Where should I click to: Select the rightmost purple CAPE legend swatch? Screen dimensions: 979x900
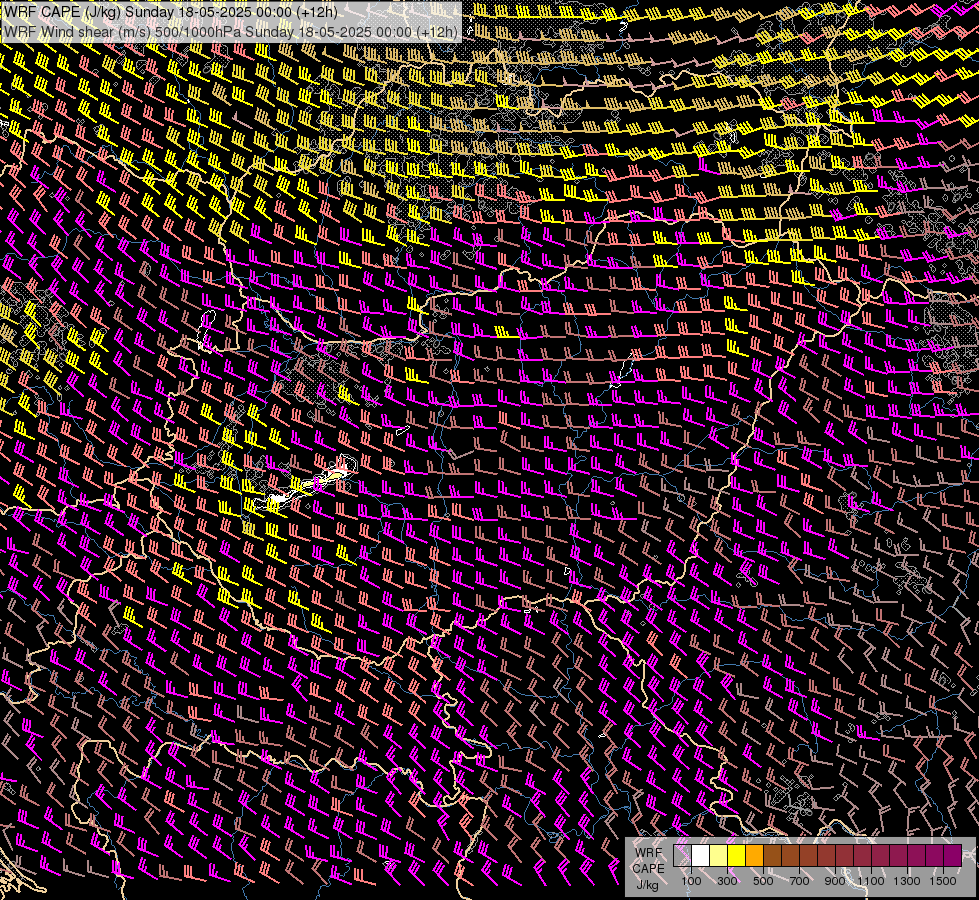953,855
